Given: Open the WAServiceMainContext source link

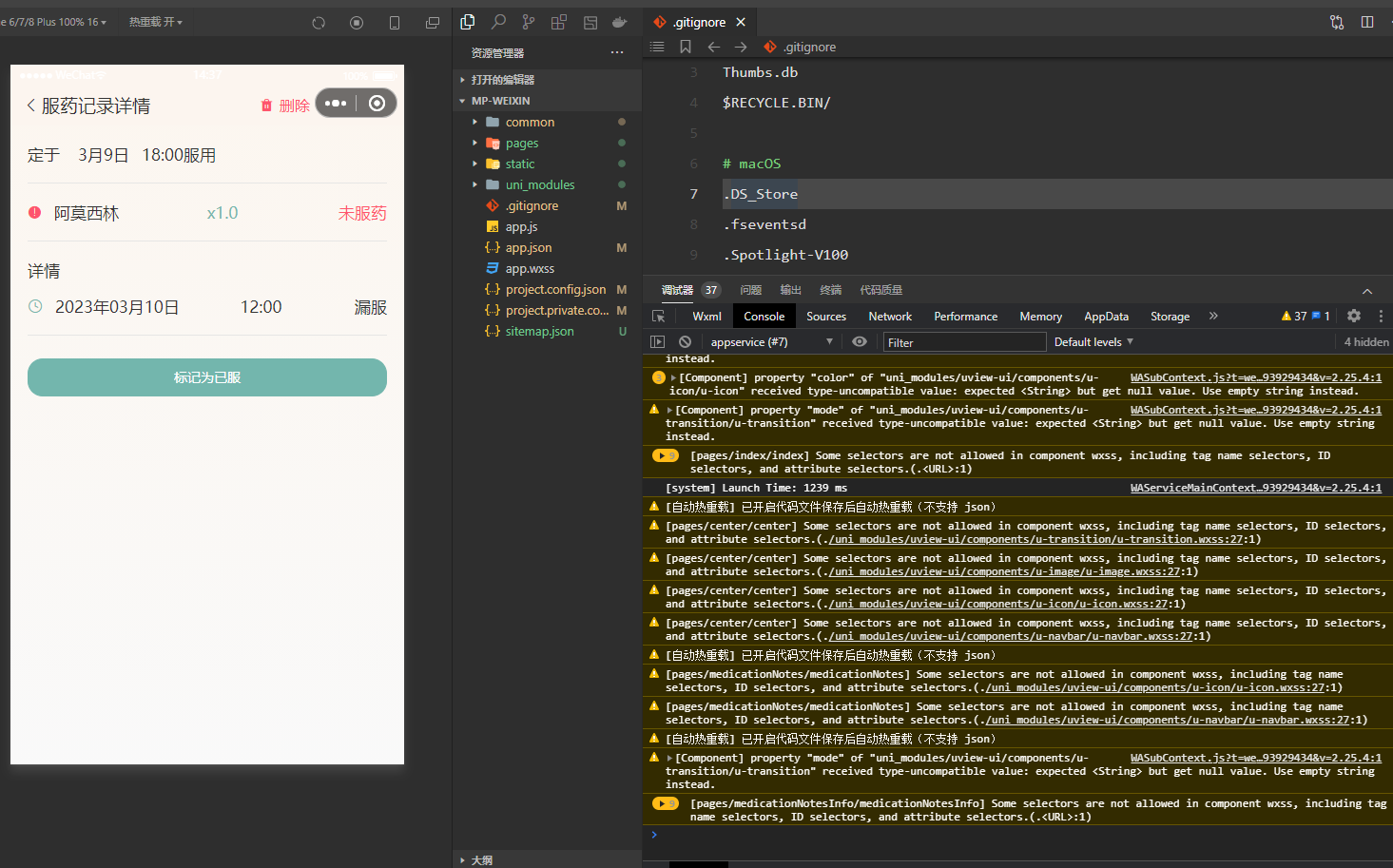Looking at the screenshot, I should click(x=1256, y=488).
